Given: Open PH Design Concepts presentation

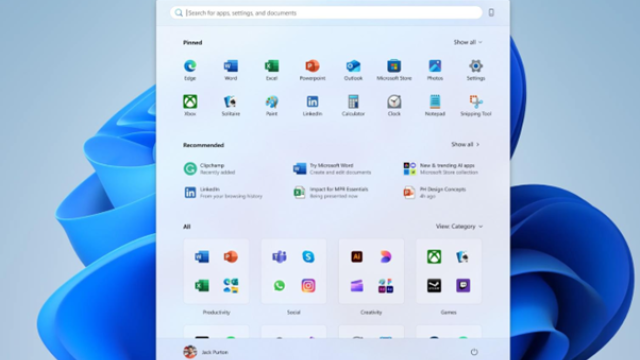Looking at the screenshot, I should click(x=435, y=192).
